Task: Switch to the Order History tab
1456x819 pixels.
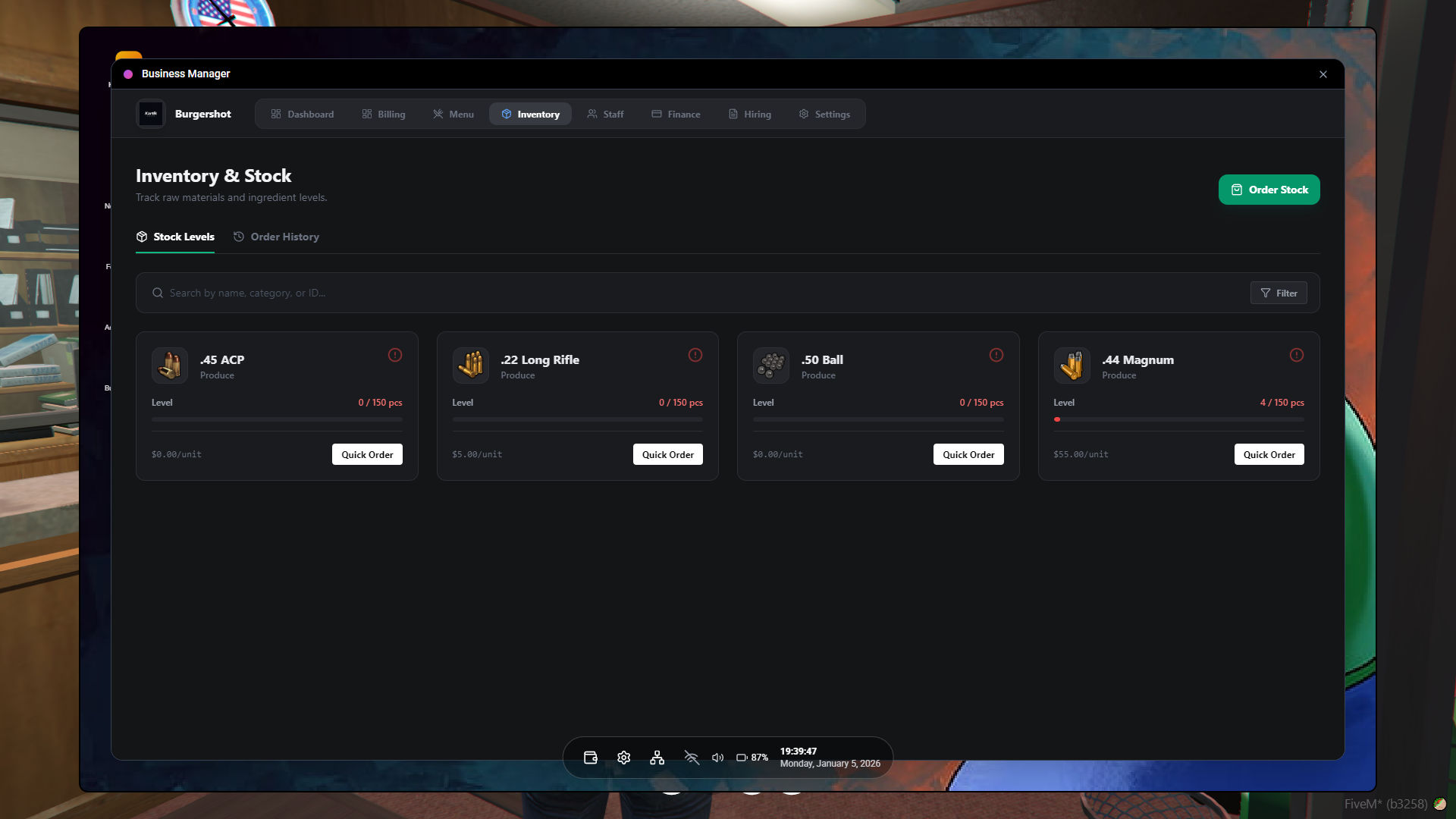Action: coord(276,237)
